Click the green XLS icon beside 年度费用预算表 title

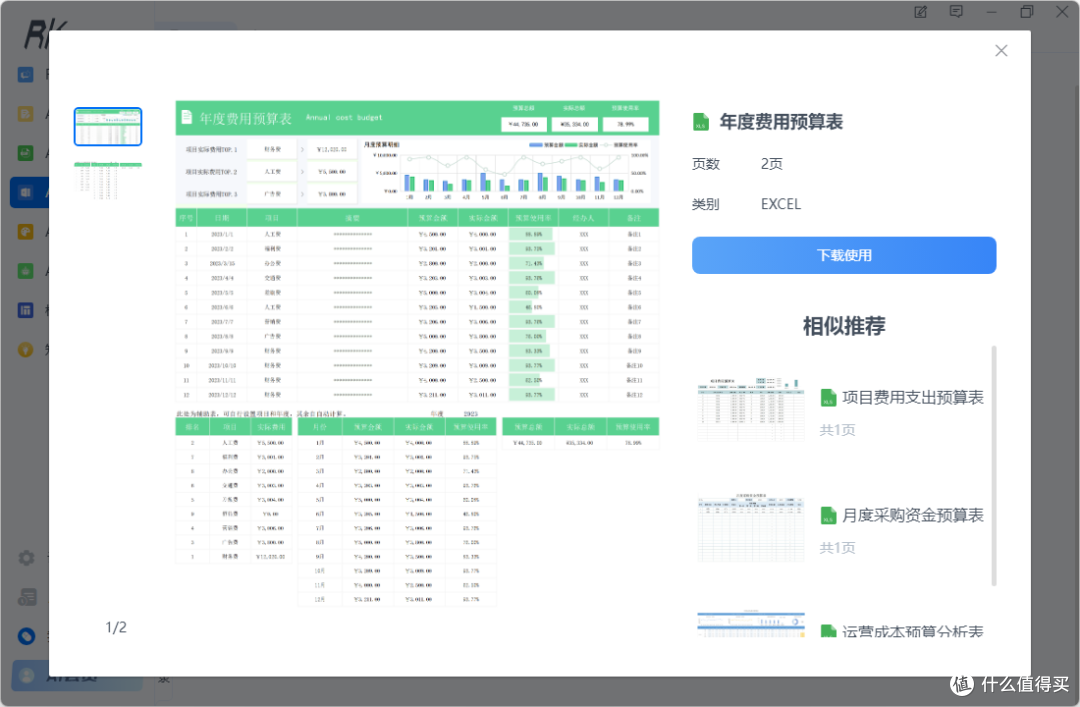click(x=700, y=122)
